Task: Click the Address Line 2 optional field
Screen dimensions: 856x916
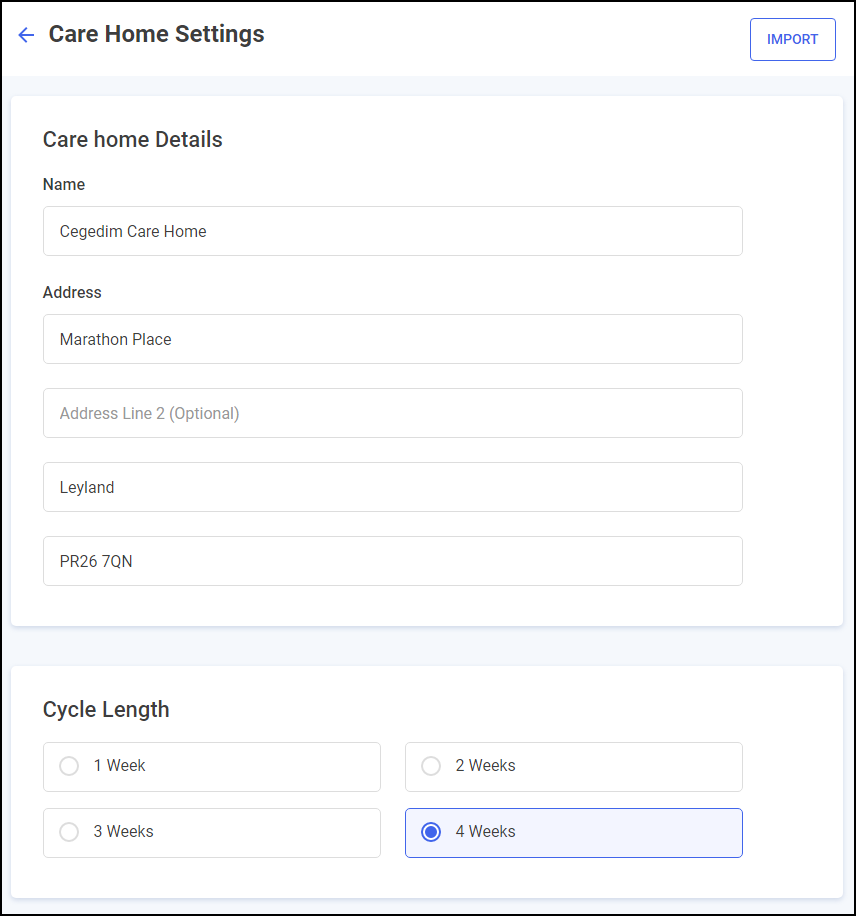Action: click(392, 413)
